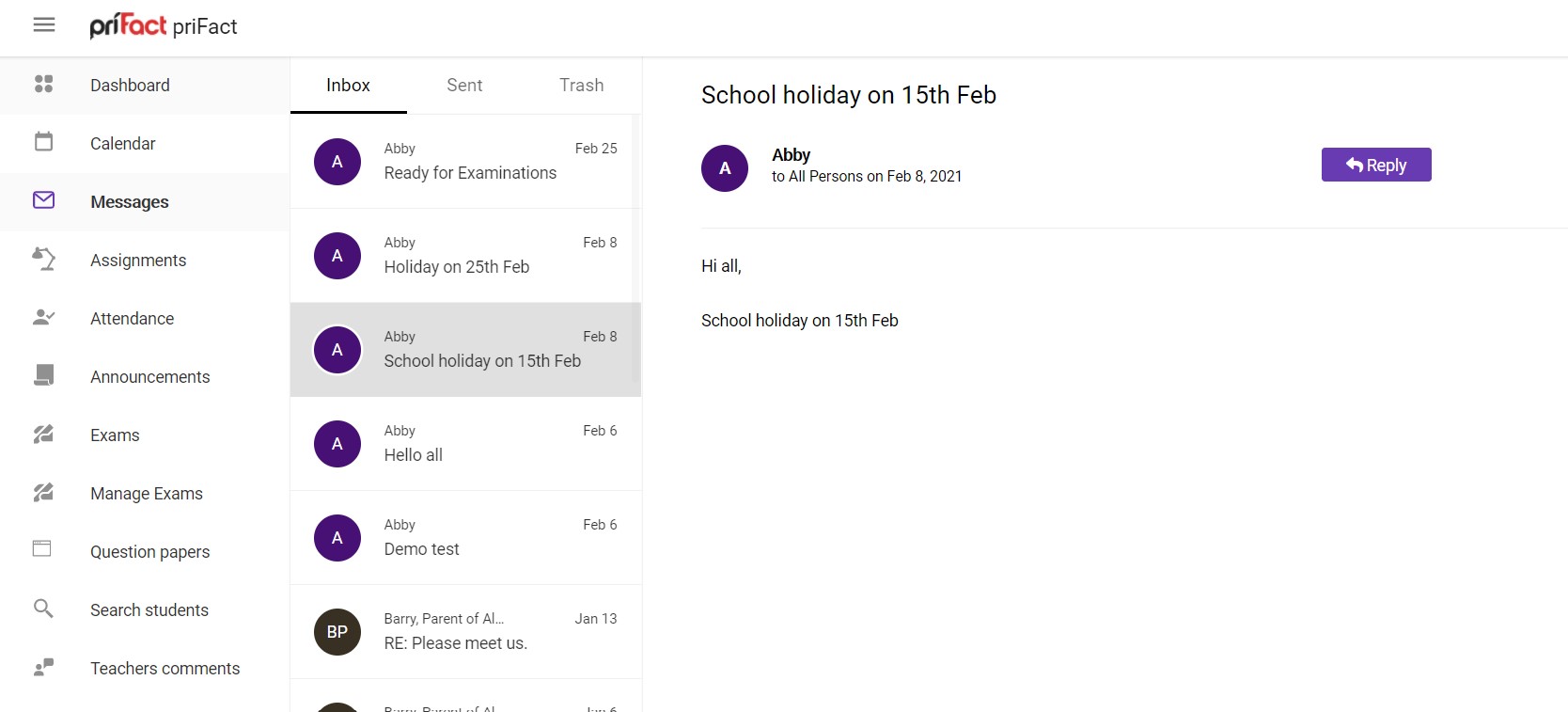Click the Teachers comments icon
Image resolution: width=1568 pixels, height=712 pixels.
[43, 667]
